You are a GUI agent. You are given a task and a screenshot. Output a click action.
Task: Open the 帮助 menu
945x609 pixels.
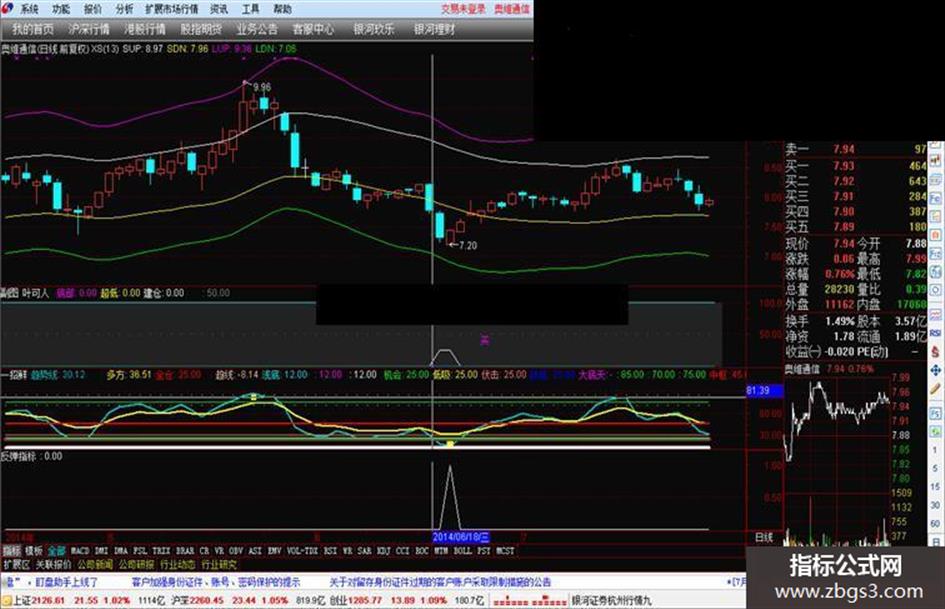[x=282, y=9]
